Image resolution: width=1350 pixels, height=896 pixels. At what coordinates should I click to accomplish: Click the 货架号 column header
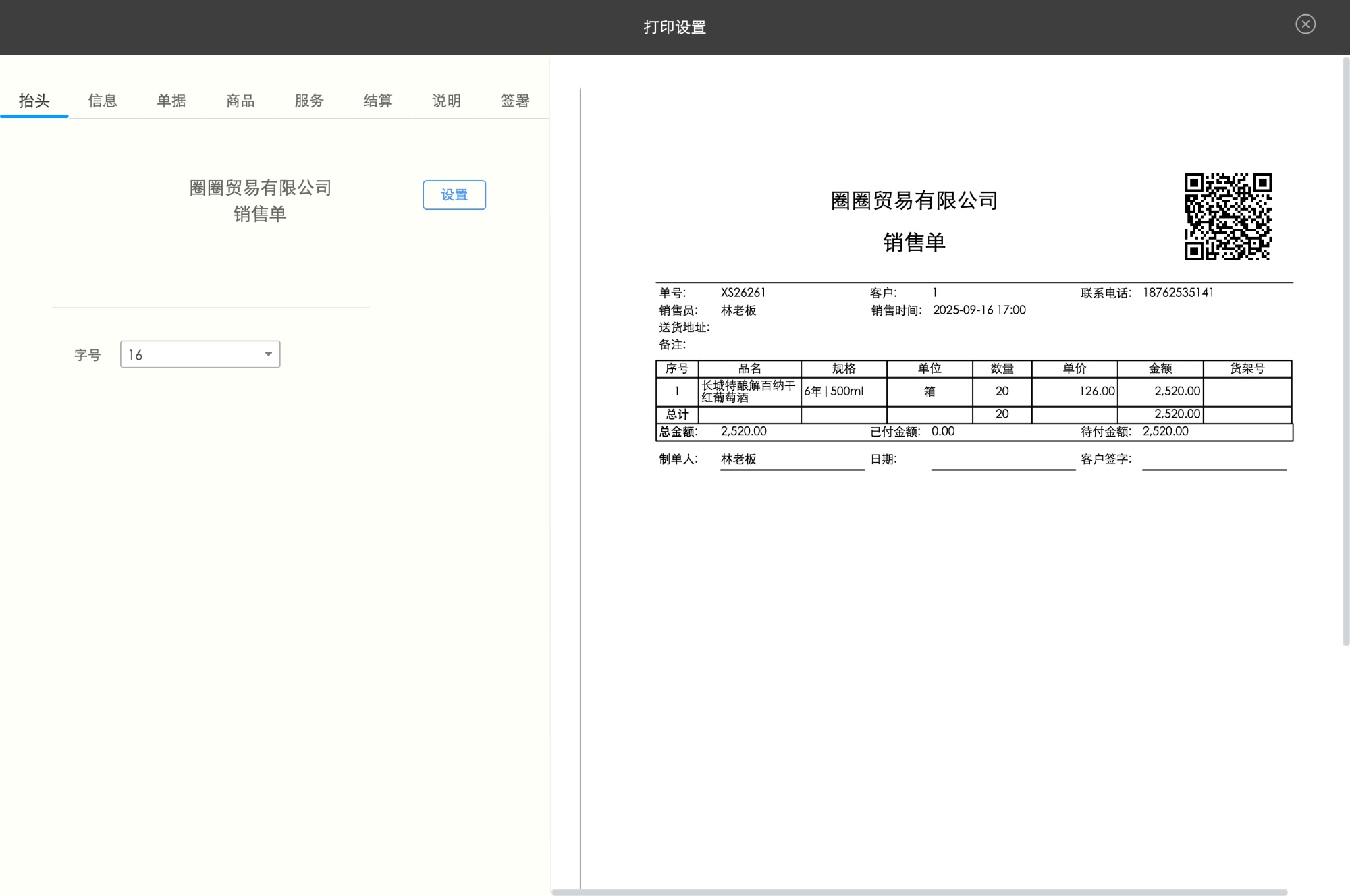(x=1247, y=368)
